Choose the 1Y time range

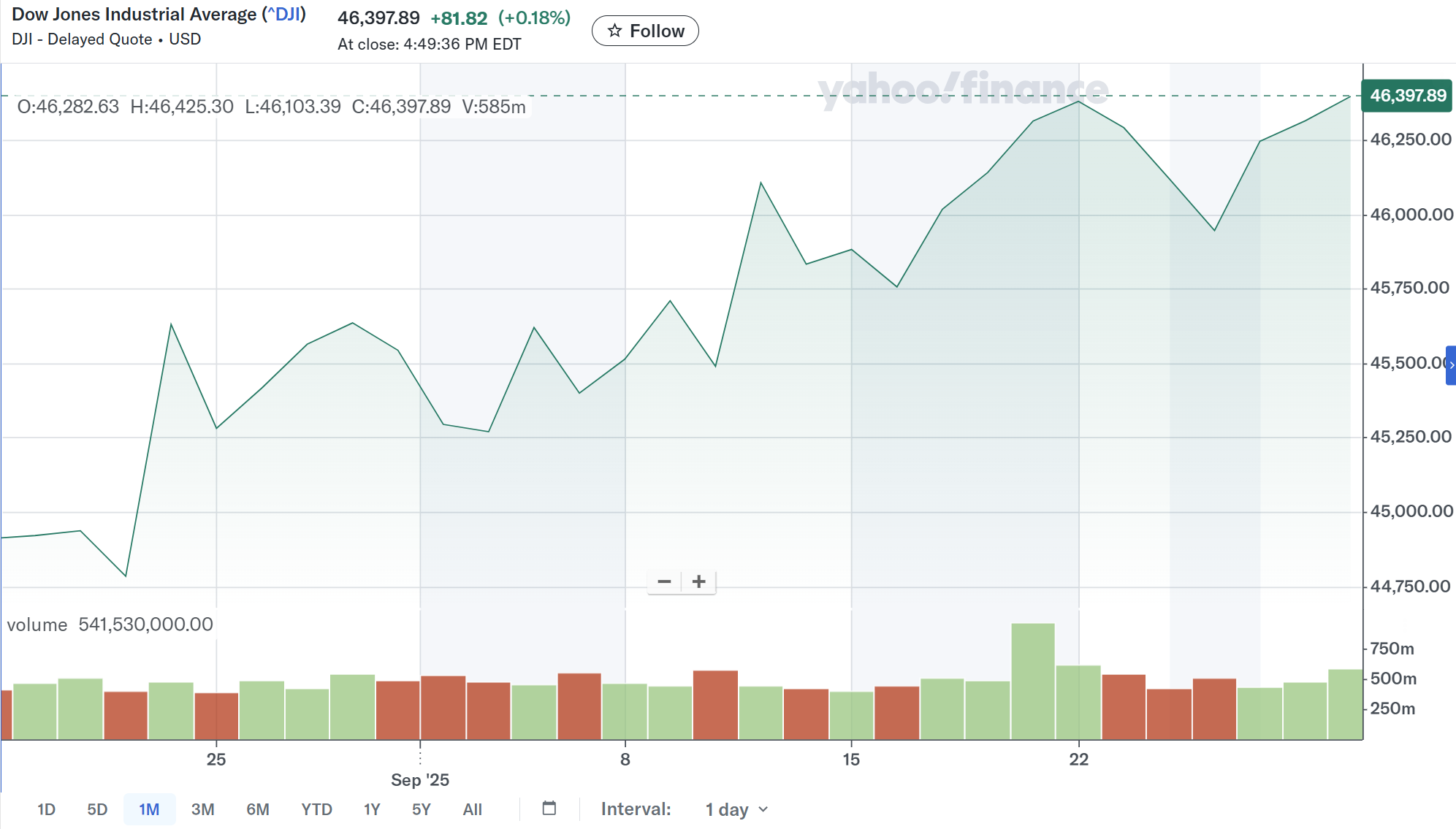tap(372, 809)
